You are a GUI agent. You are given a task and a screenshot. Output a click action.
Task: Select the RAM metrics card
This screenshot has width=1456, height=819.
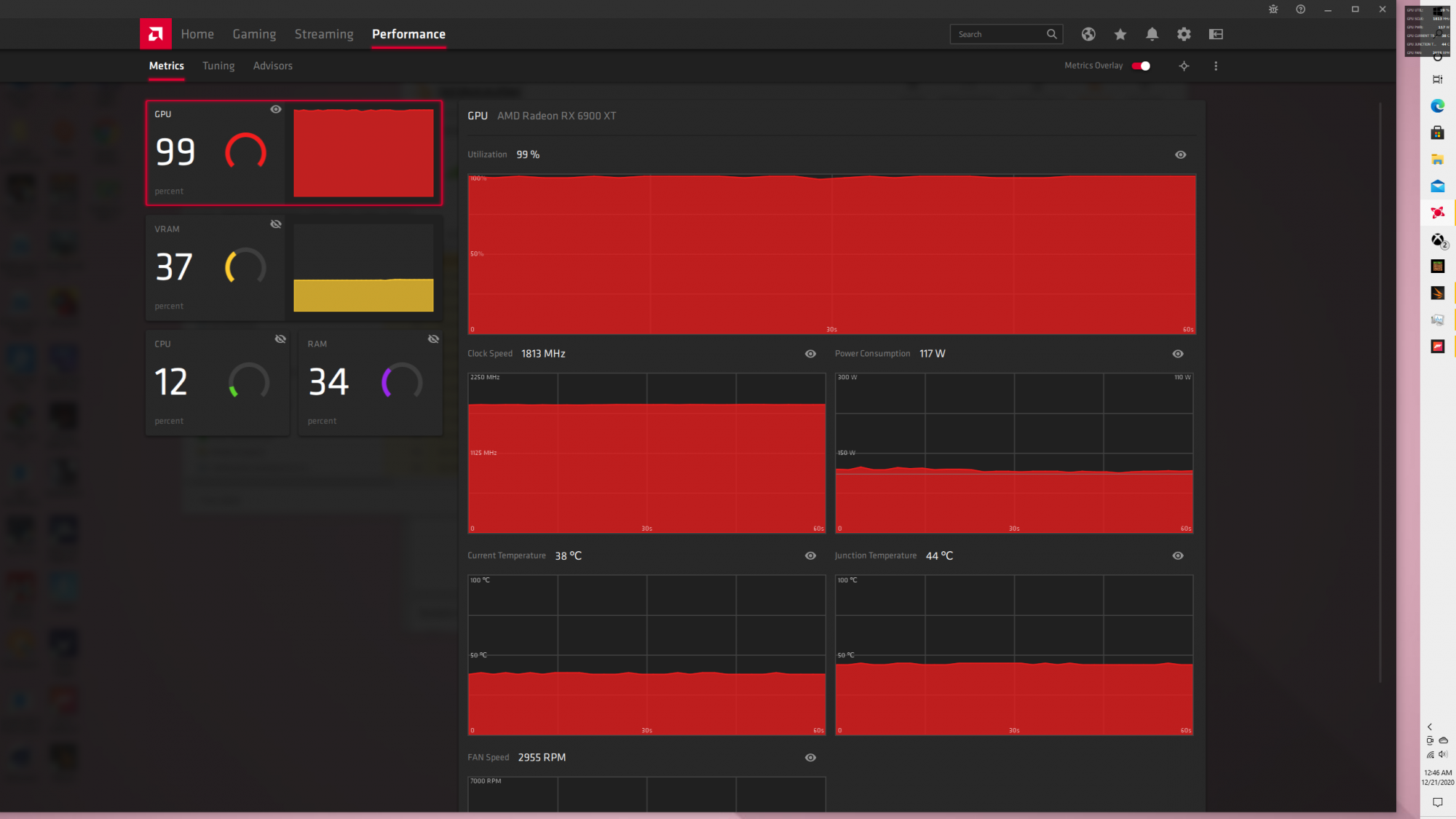tap(370, 382)
